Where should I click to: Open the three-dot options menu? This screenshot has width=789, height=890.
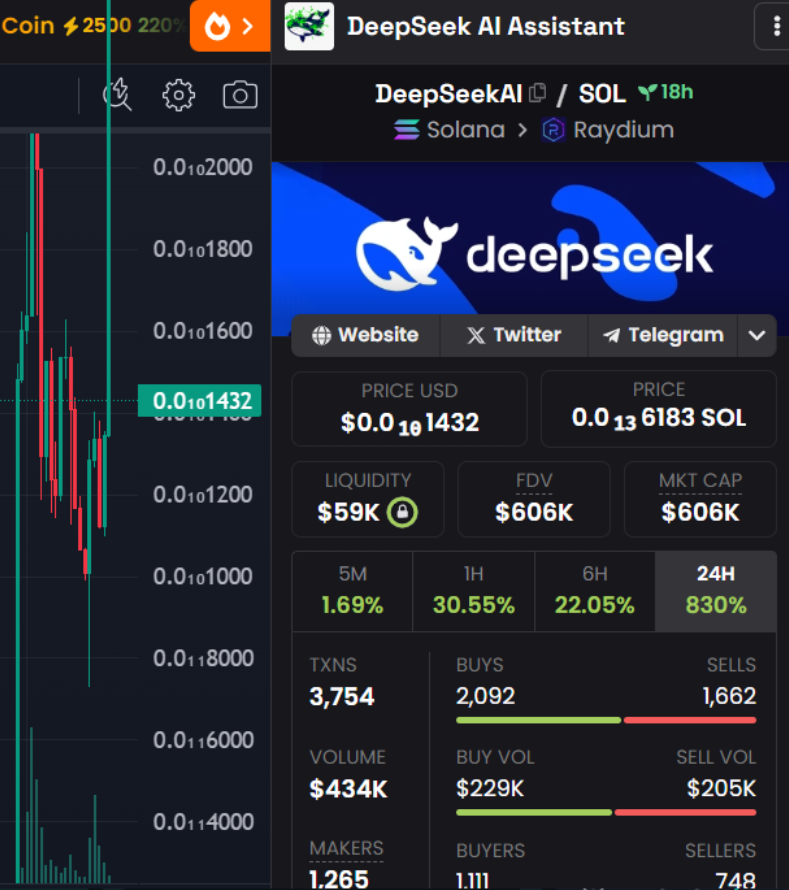[777, 26]
